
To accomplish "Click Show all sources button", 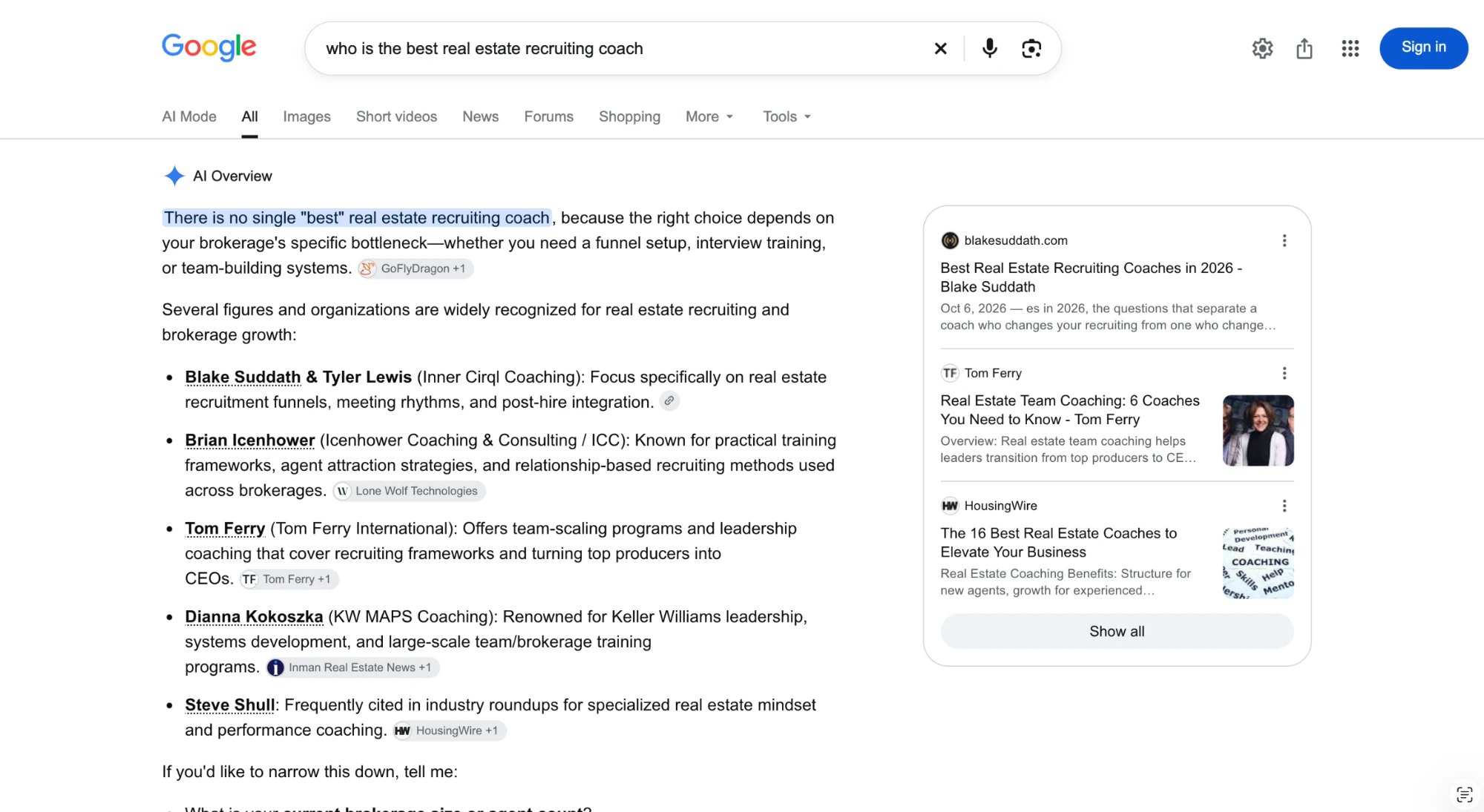I will click(x=1117, y=631).
